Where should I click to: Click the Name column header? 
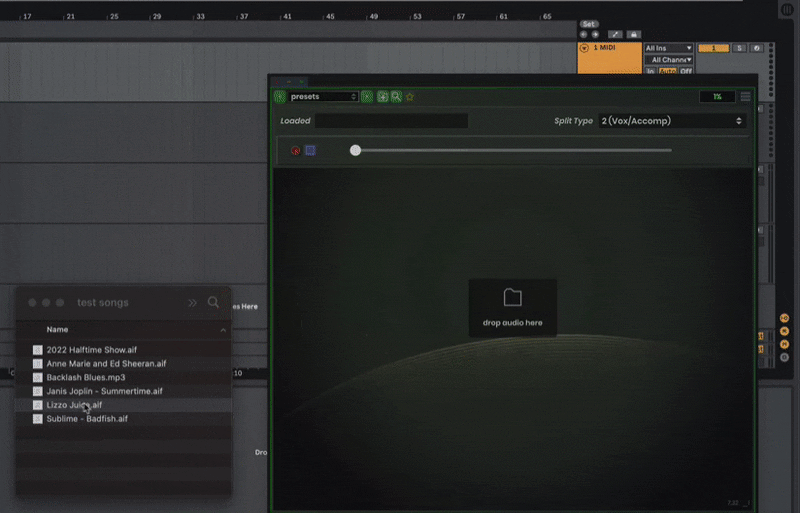point(58,329)
